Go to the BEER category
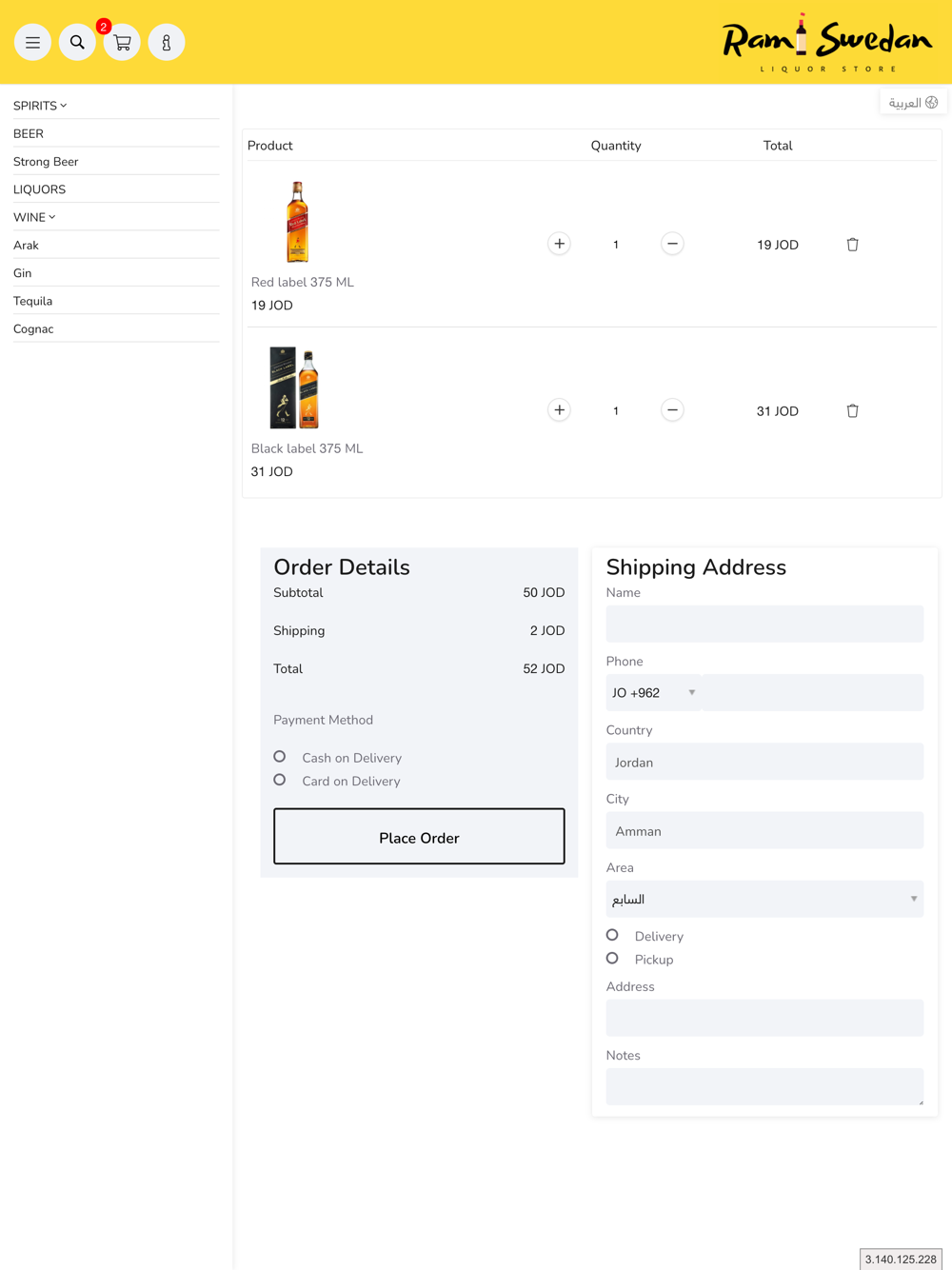 pyautogui.click(x=29, y=133)
